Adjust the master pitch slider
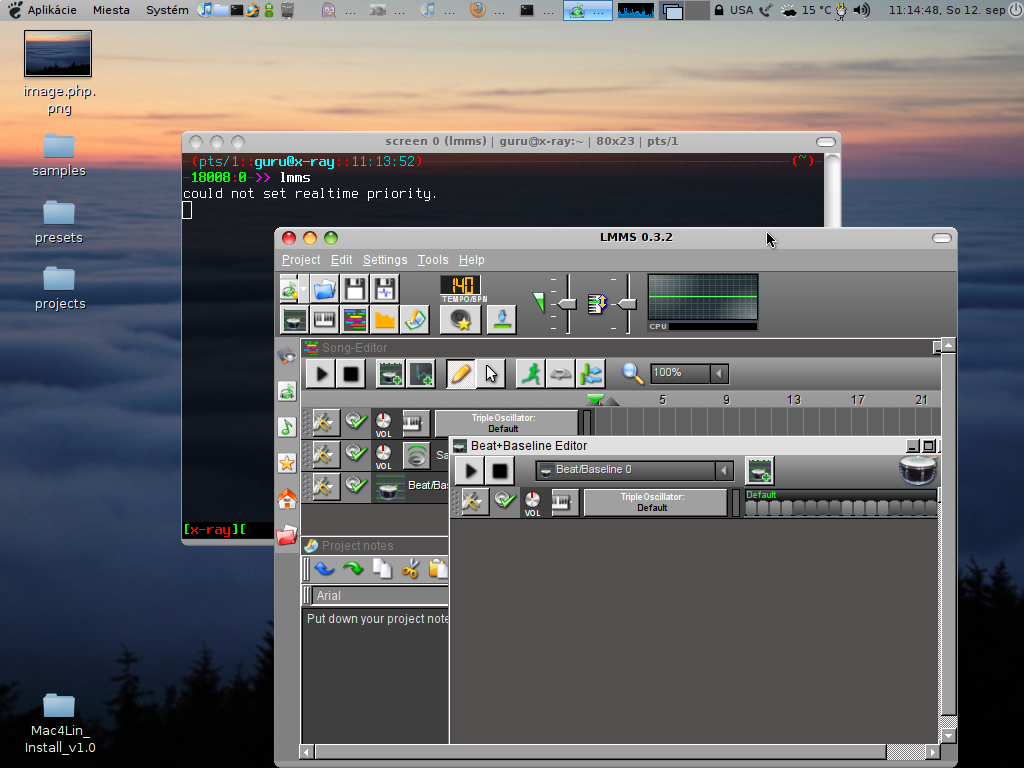Viewport: 1024px width, 768px height. point(627,304)
